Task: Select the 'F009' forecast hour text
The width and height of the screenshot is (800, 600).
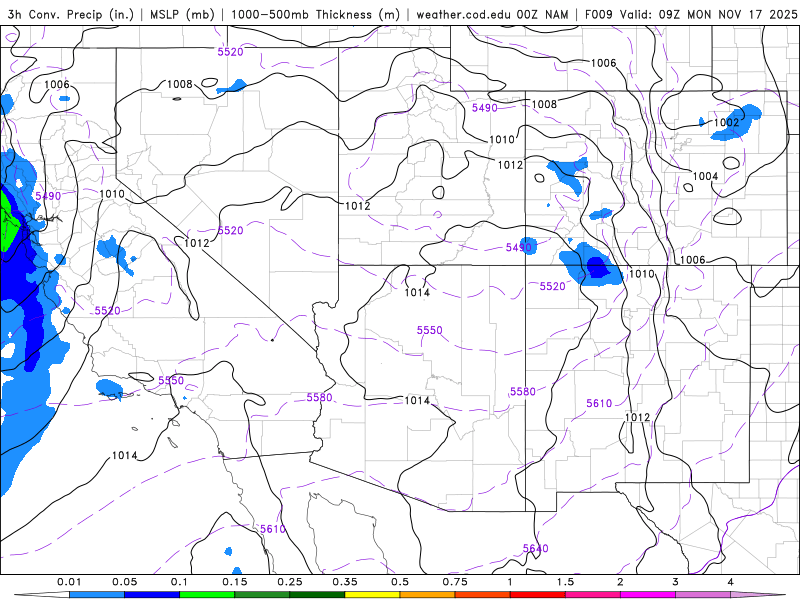Action: (x=599, y=14)
